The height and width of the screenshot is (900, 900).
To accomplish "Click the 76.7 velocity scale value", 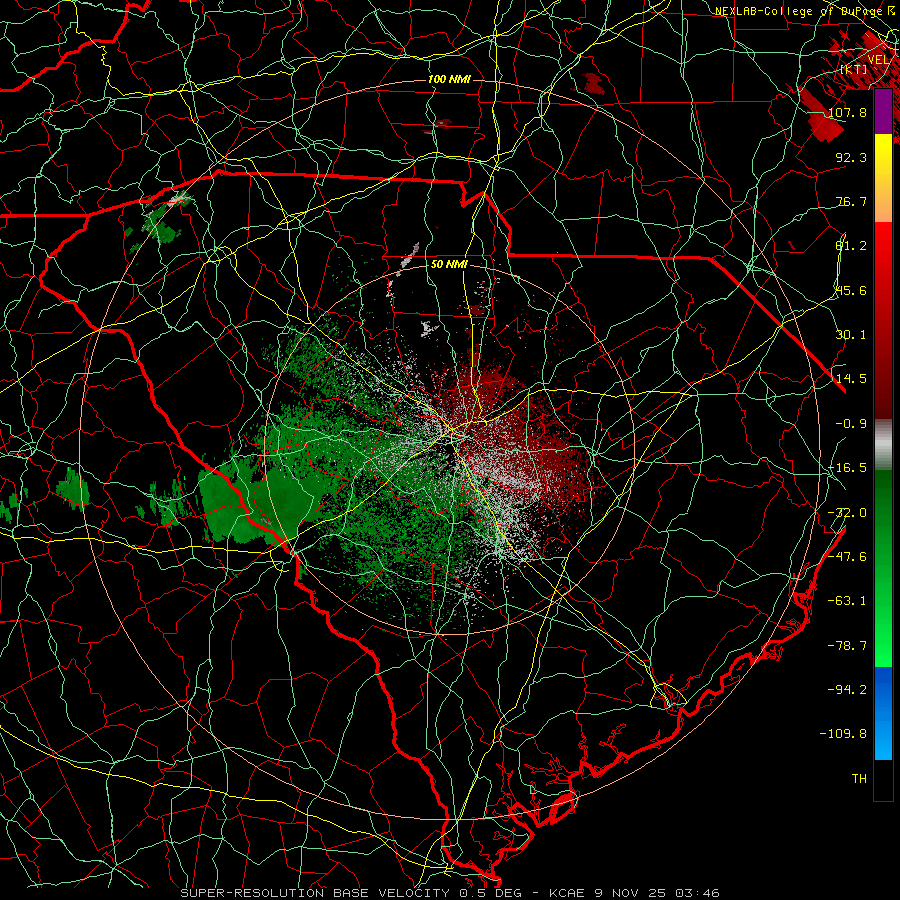I will [851, 201].
